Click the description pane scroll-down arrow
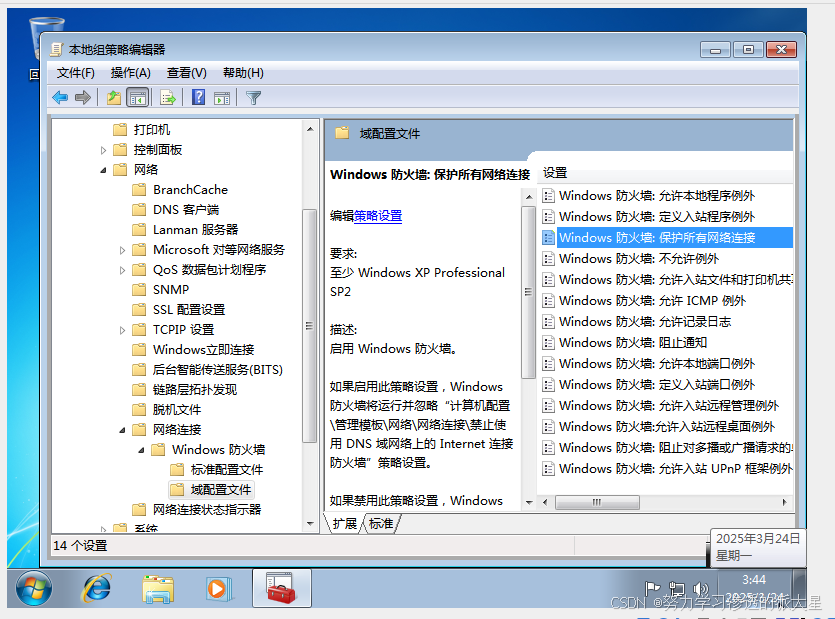Viewport: 835px width, 619px height. [x=529, y=502]
